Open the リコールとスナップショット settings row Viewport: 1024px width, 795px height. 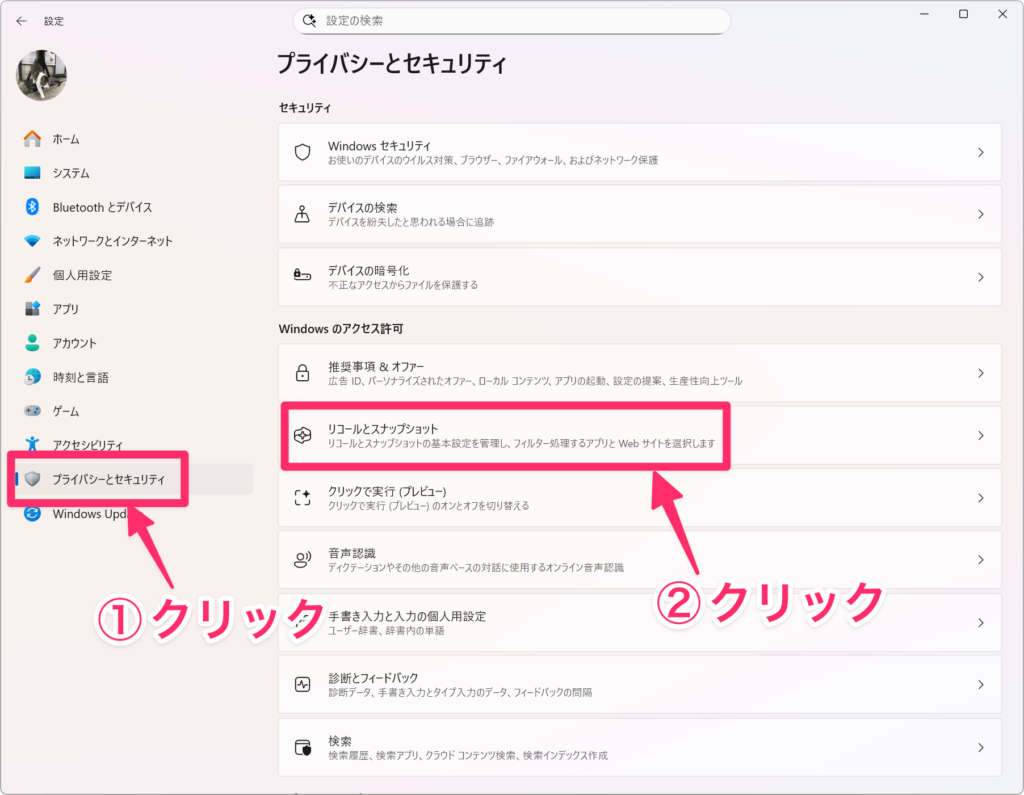pyautogui.click(x=640, y=435)
